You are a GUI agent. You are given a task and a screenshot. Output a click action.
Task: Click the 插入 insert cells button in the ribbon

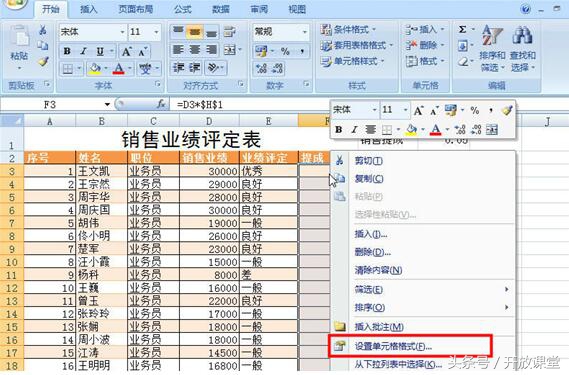point(425,29)
